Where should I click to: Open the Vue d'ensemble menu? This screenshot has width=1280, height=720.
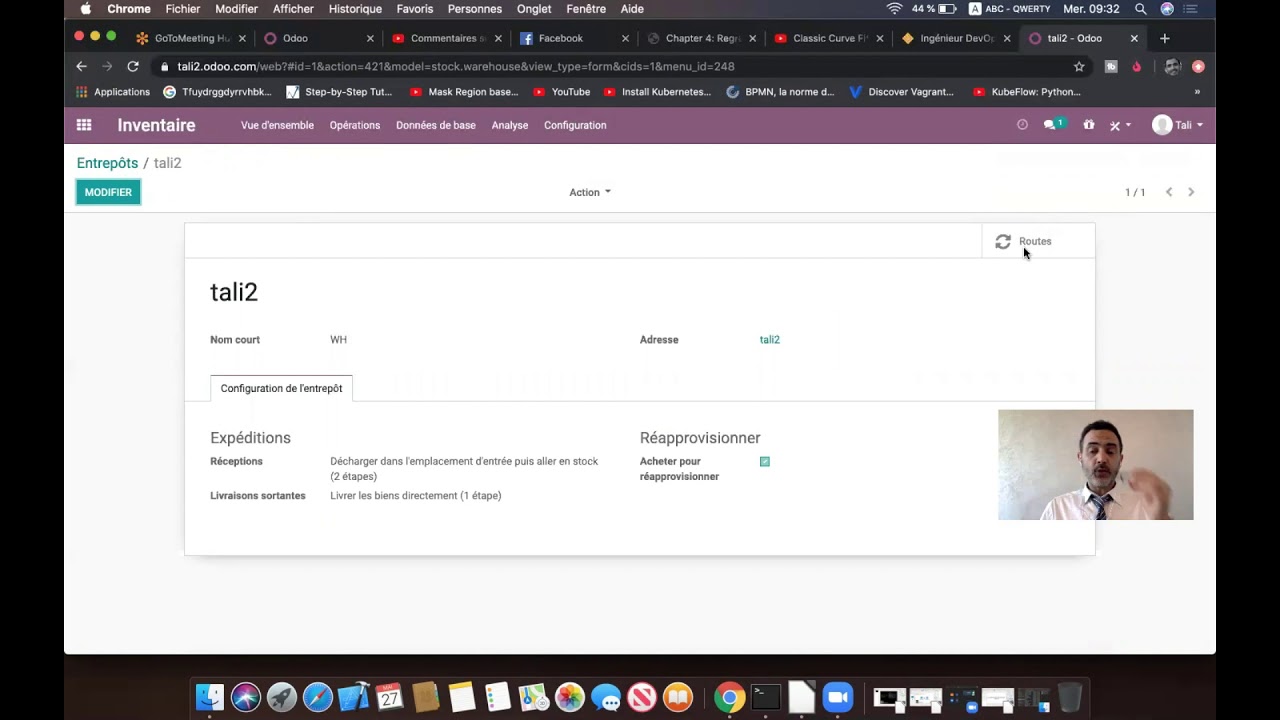coord(277,125)
